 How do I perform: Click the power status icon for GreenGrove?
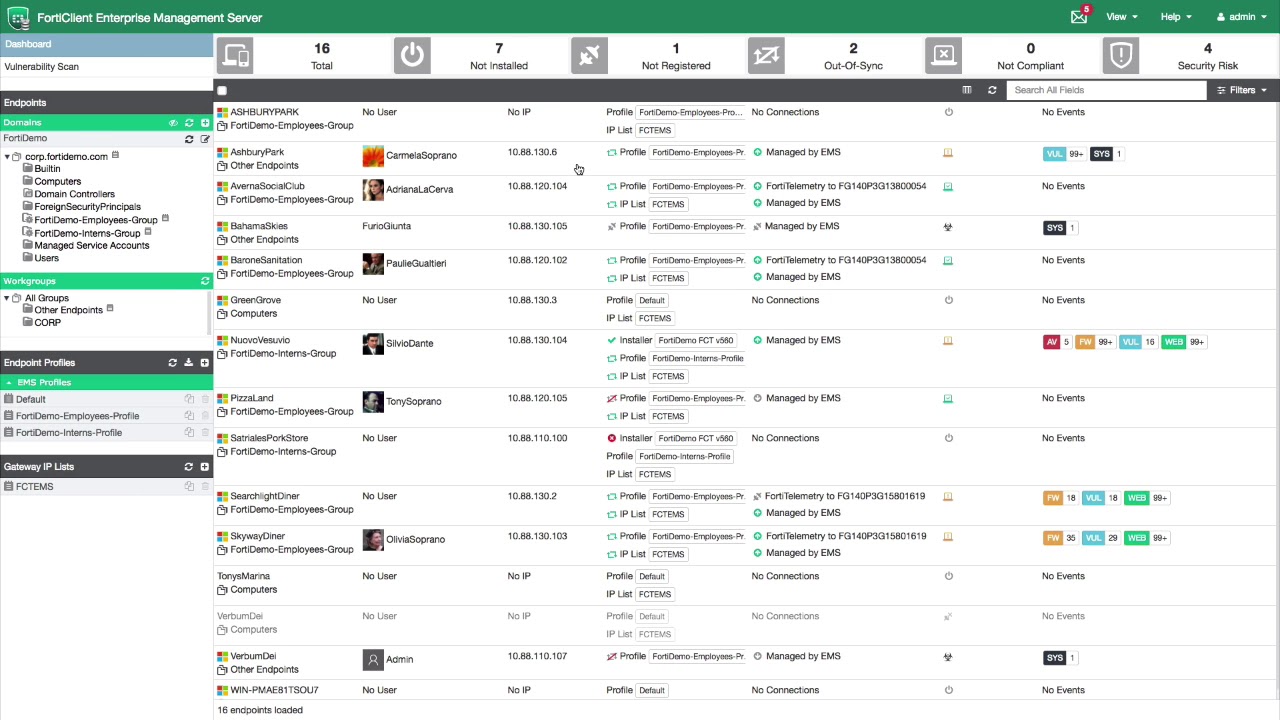[x=948, y=300]
